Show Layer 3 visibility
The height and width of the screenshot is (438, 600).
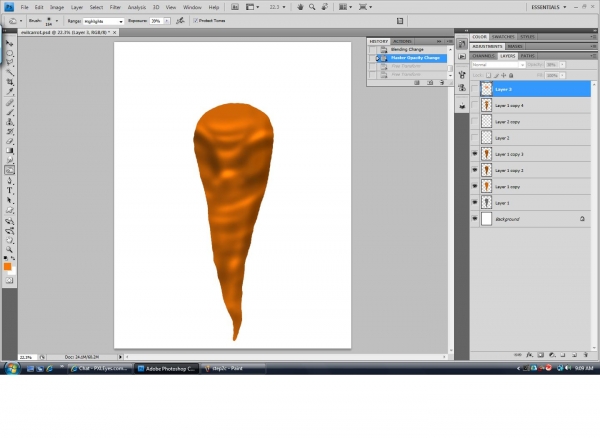click(474, 89)
